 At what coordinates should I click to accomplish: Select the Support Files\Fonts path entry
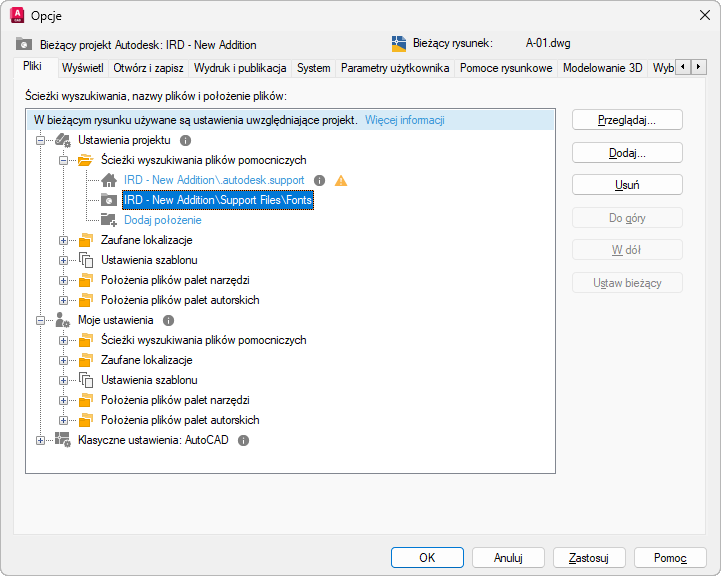[218, 200]
